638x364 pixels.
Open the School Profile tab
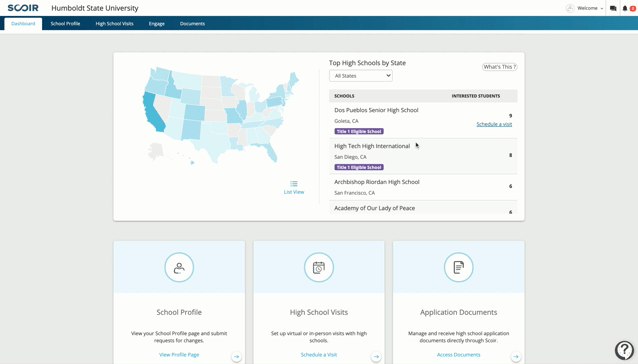click(x=65, y=24)
